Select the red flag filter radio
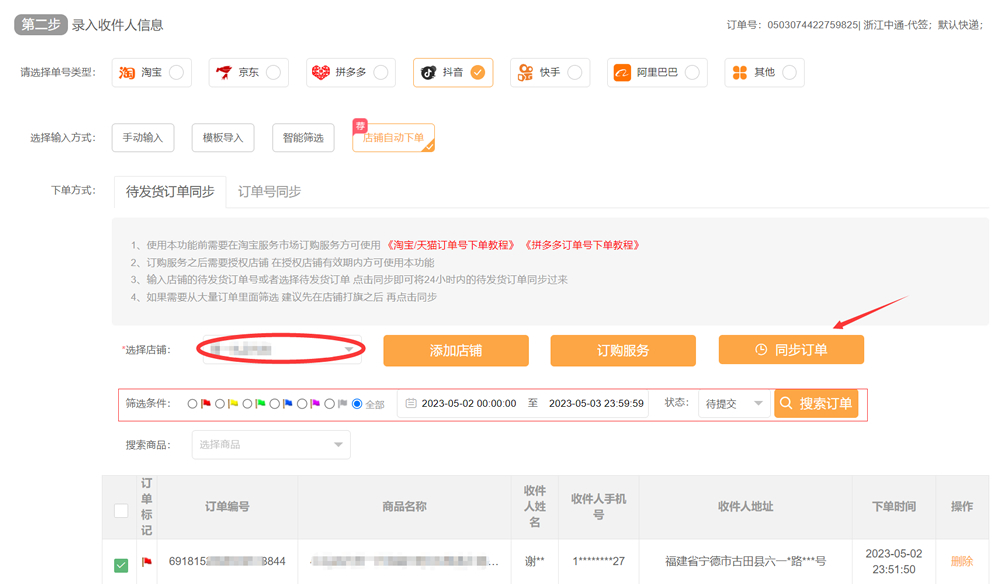 (193, 404)
